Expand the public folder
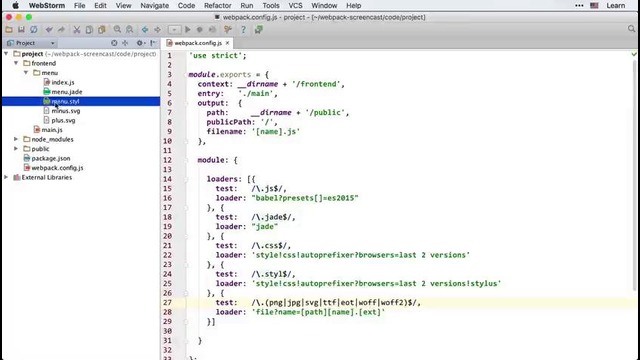 tap(16, 149)
